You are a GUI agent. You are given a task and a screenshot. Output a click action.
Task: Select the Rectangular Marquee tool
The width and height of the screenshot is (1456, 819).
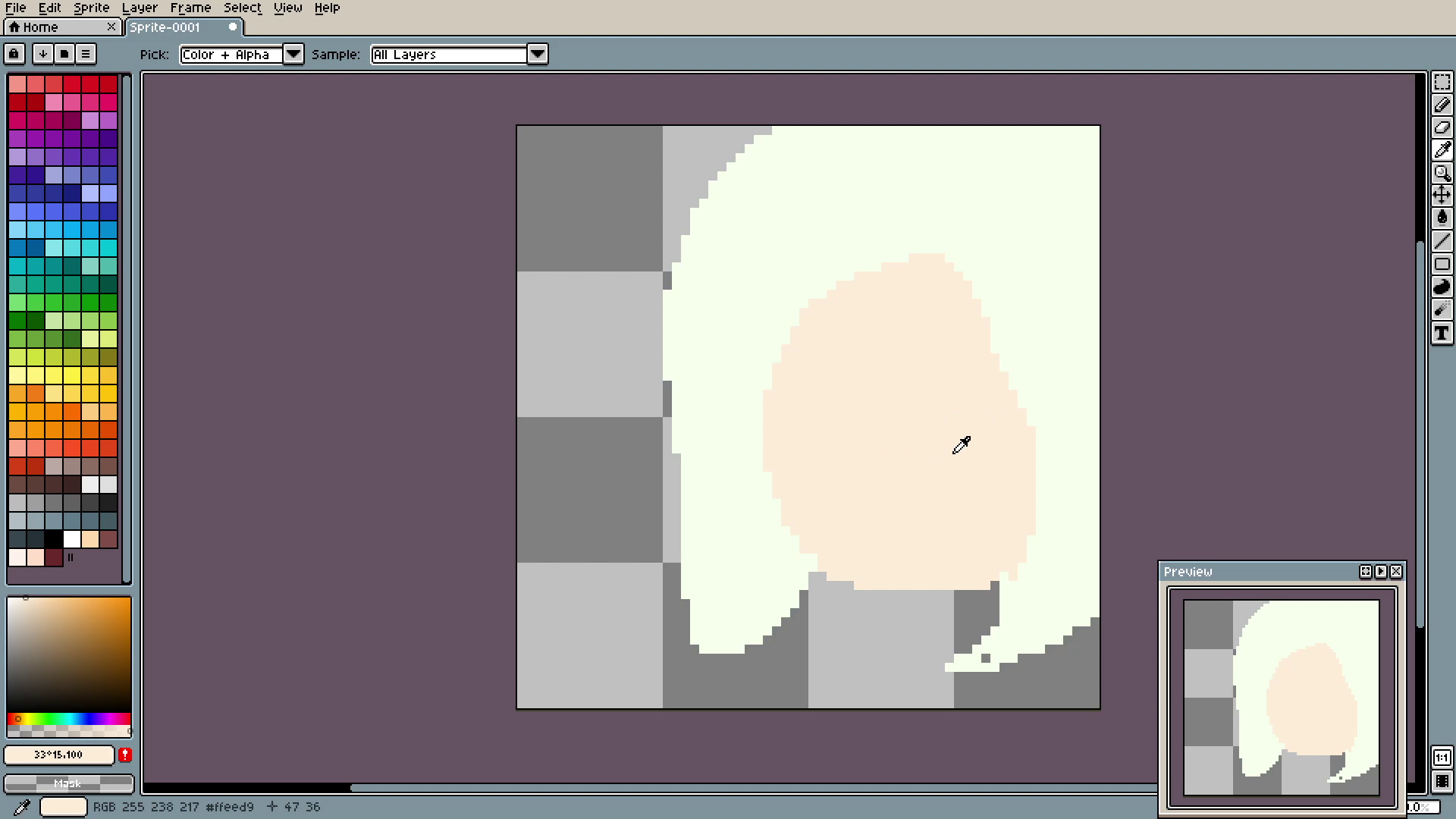point(1442,82)
